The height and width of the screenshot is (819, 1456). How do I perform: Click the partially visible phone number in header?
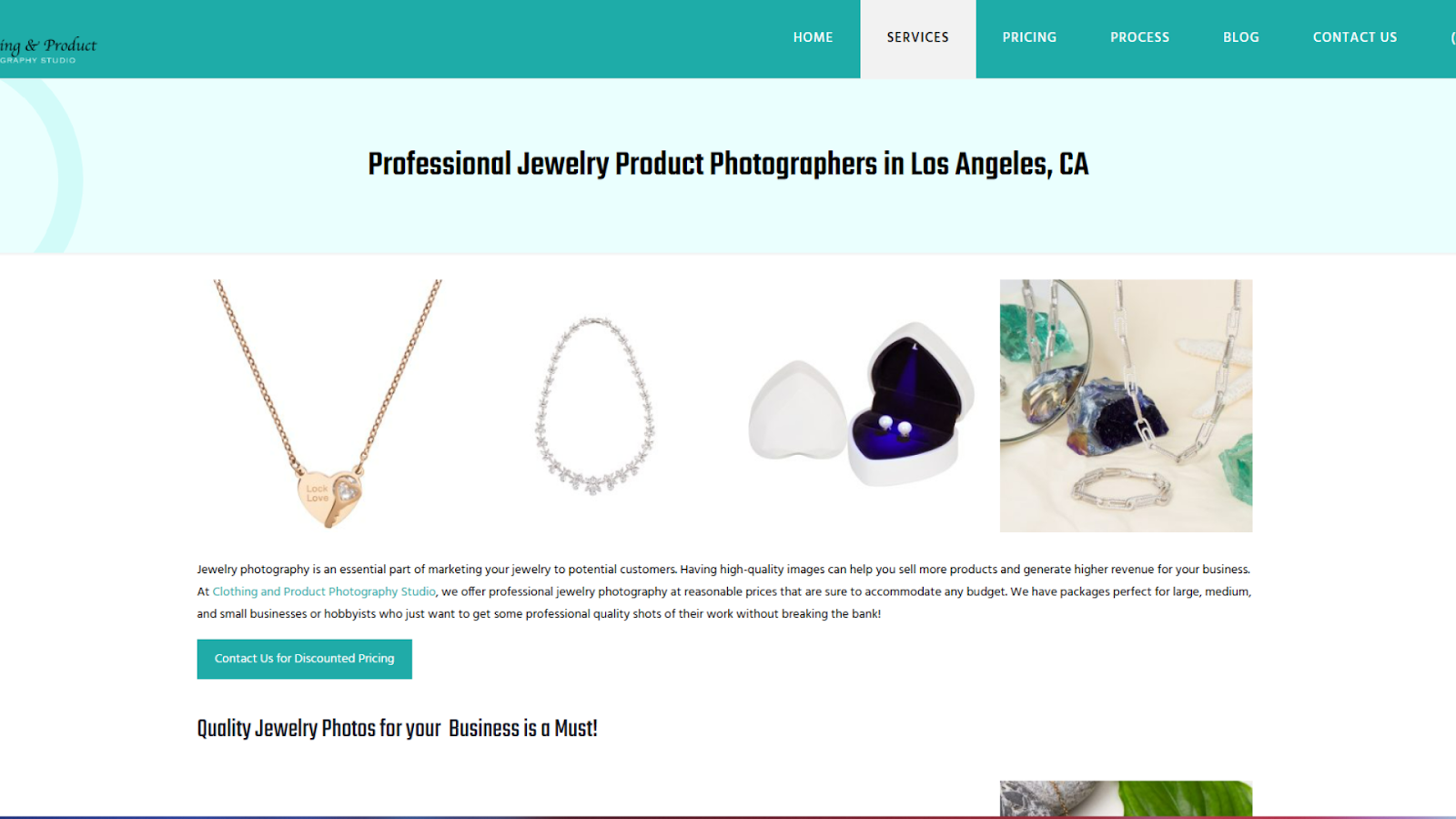coord(1452,37)
